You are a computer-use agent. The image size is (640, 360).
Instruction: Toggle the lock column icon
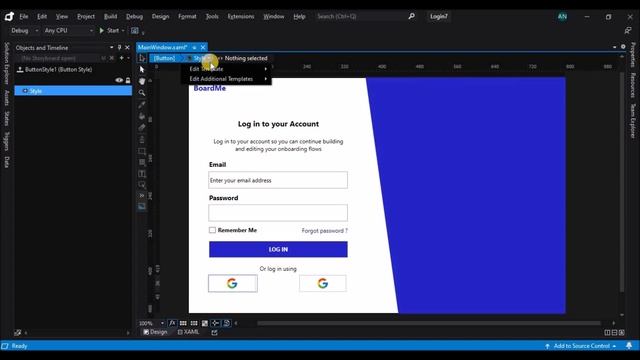128,80
